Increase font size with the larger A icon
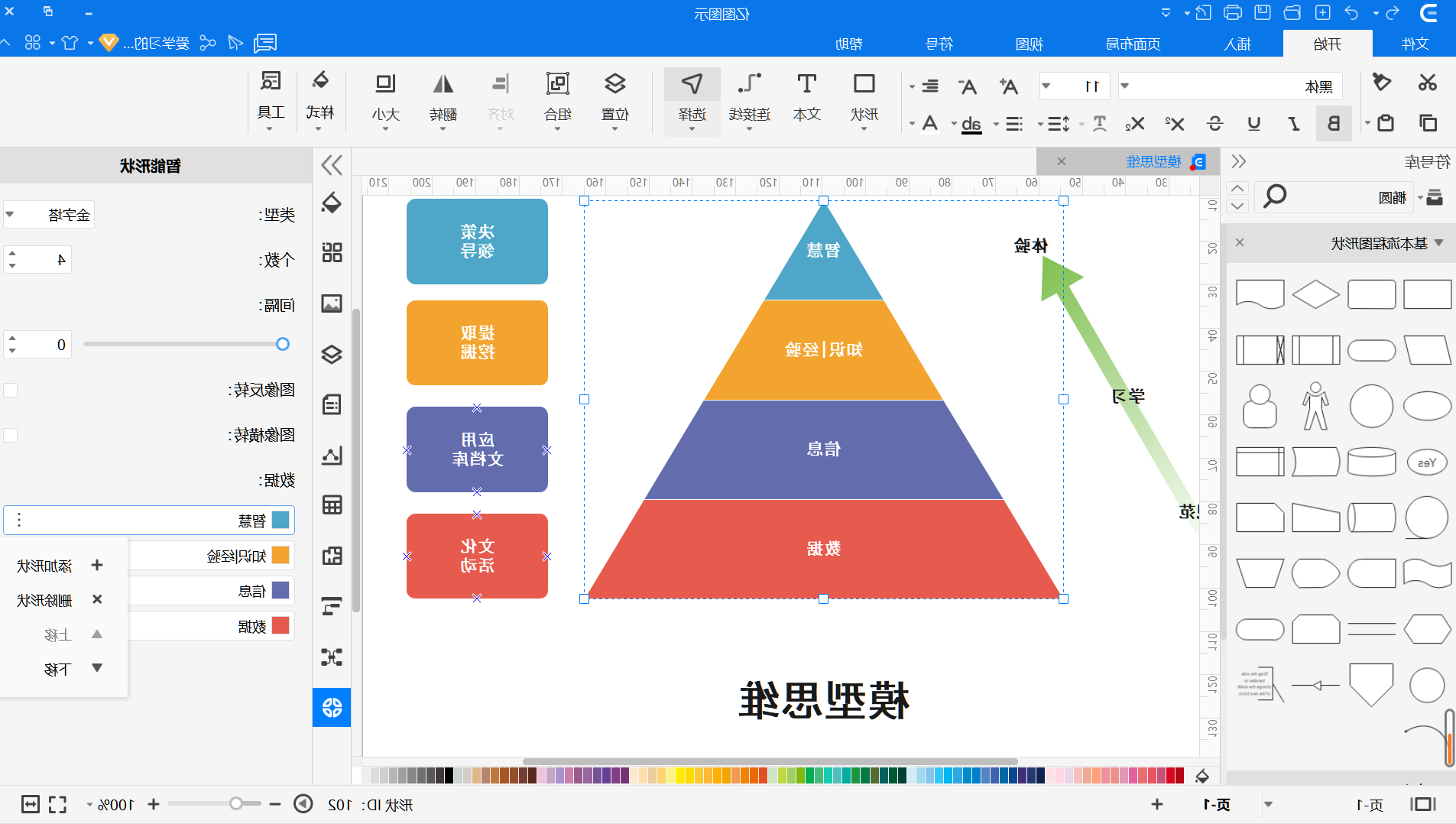 pos(1008,86)
